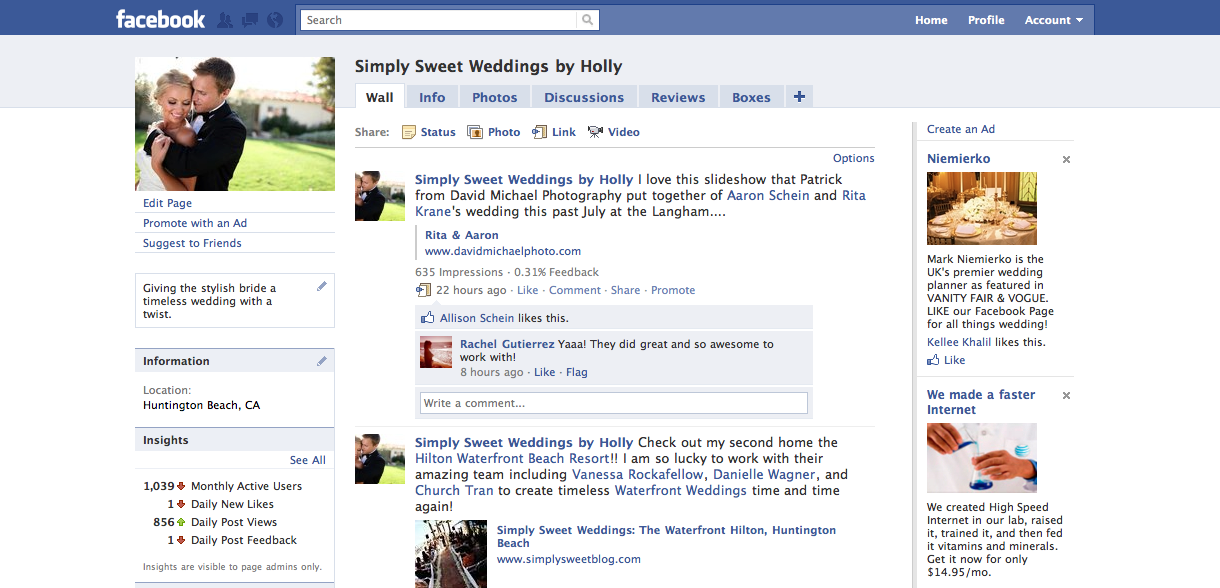Go to Home in top bar
The image size is (1220, 588).
pos(931,20)
